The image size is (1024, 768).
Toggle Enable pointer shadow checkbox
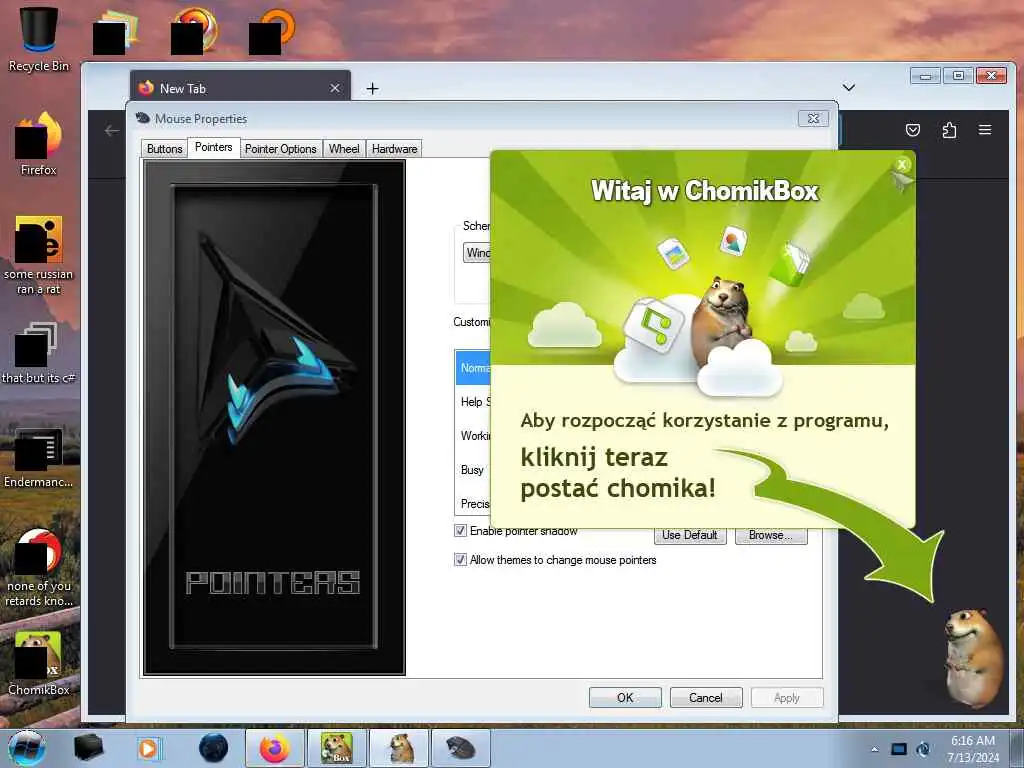pos(460,530)
